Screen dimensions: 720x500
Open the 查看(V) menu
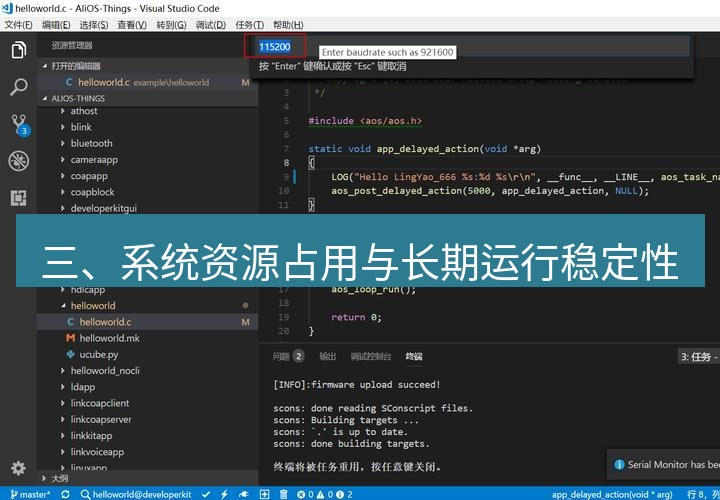(132, 25)
